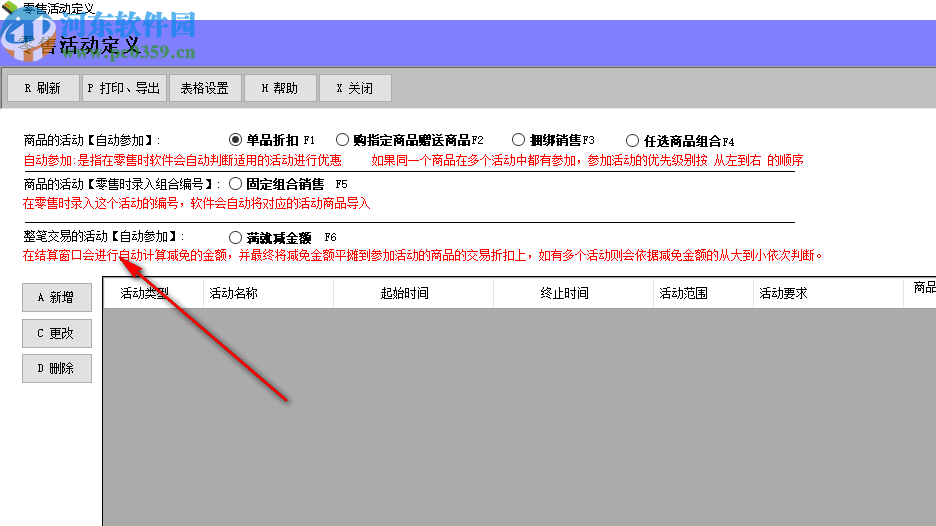Choose the 捆绑销售 F3 radio button

(518, 140)
